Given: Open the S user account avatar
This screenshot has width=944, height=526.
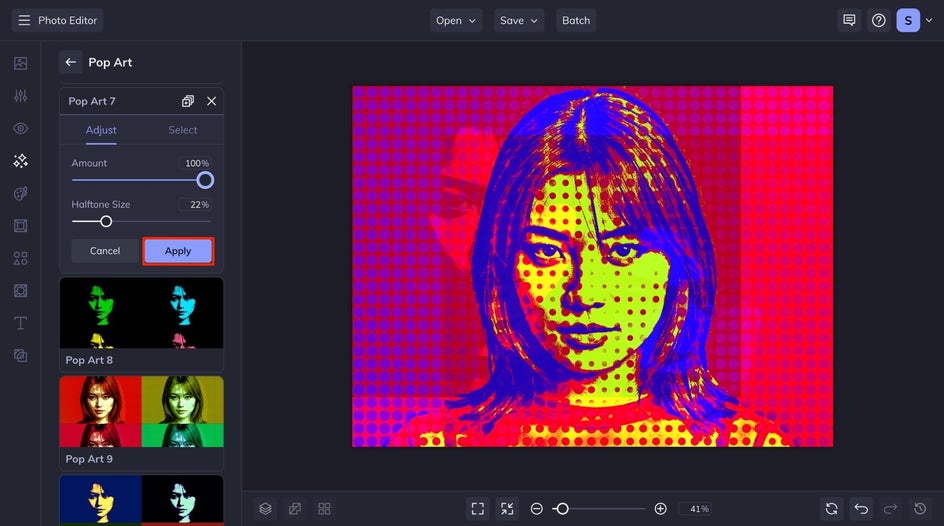Looking at the screenshot, I should pos(908,20).
